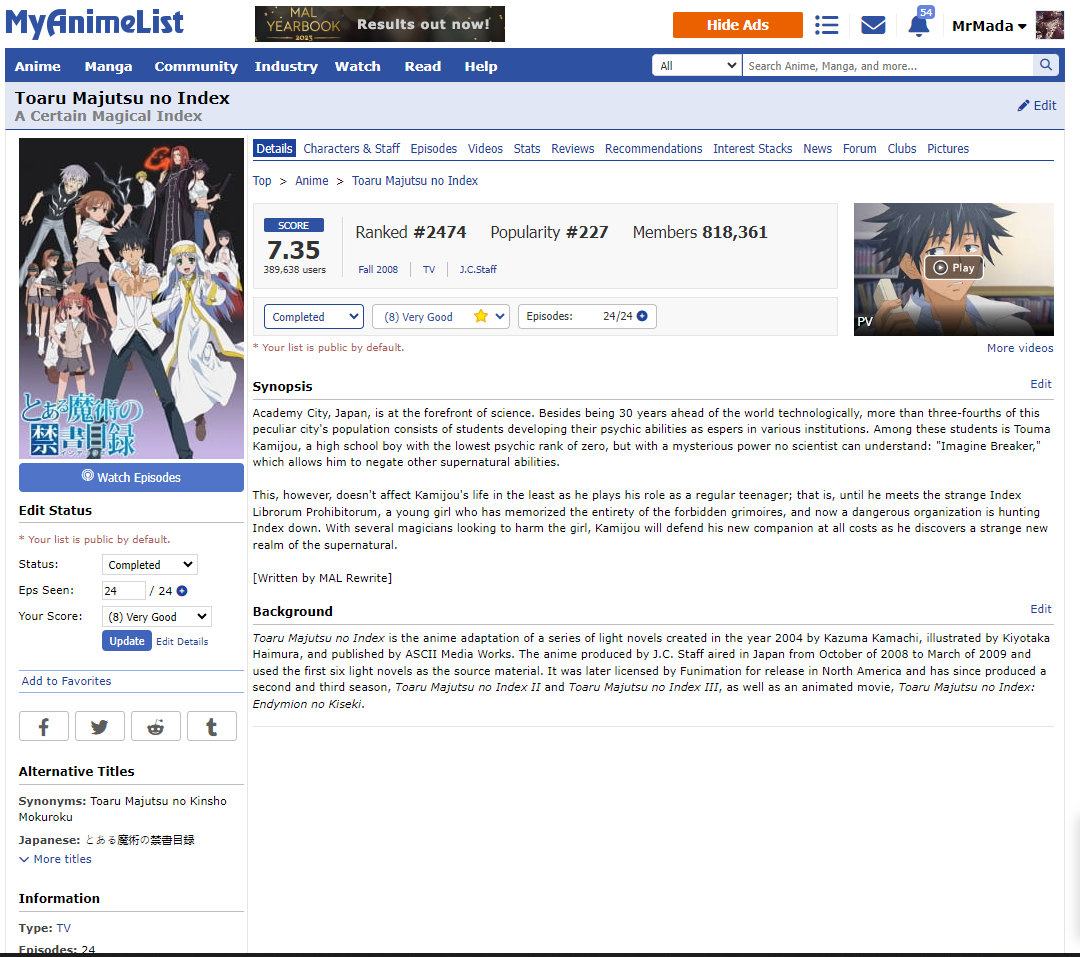Share on Reddit icon button
This screenshot has width=1080, height=957.
click(156, 726)
